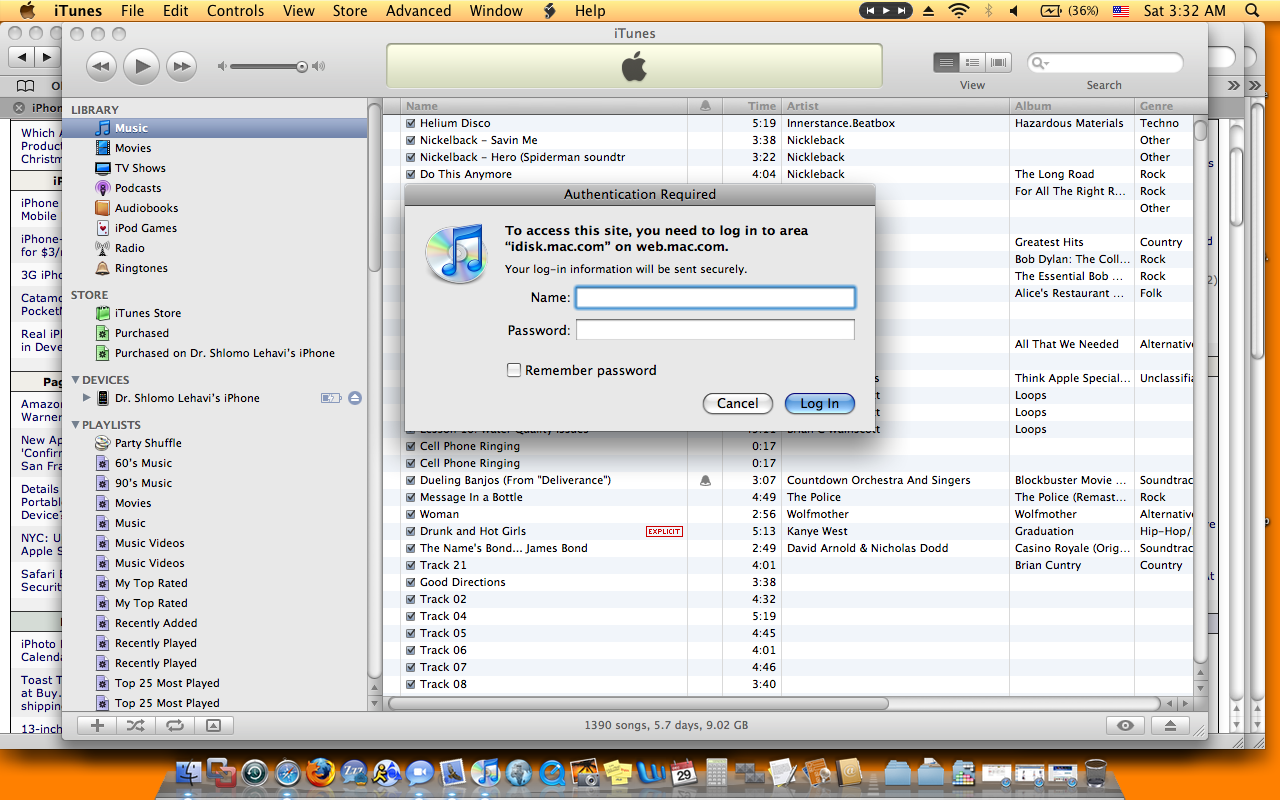Uncheck the Helium Disco song checkbox
The image size is (1280, 800).
(x=411, y=123)
